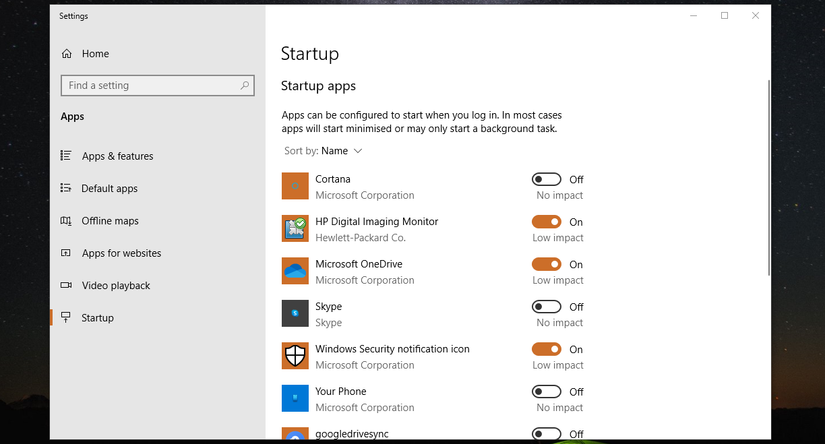The height and width of the screenshot is (444, 825).
Task: Type in the Find a setting field
Action: [150, 86]
